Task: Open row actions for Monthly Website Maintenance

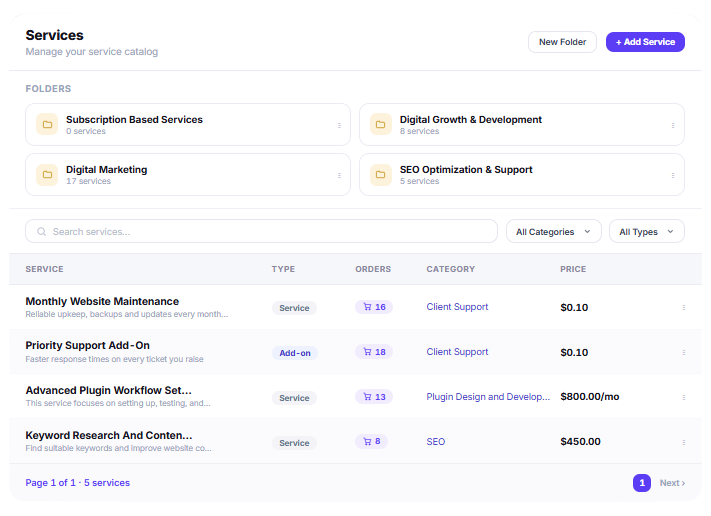Action: click(x=684, y=307)
